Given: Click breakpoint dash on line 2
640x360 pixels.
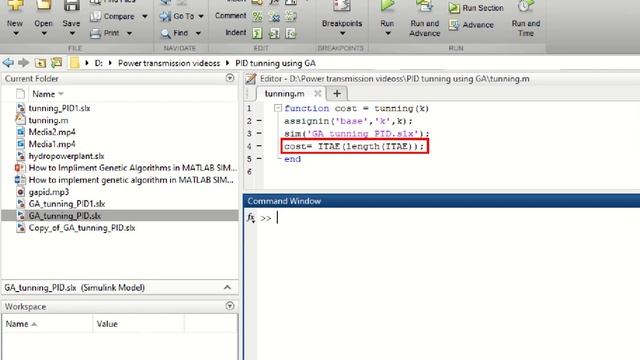Looking at the screenshot, I should point(259,121).
